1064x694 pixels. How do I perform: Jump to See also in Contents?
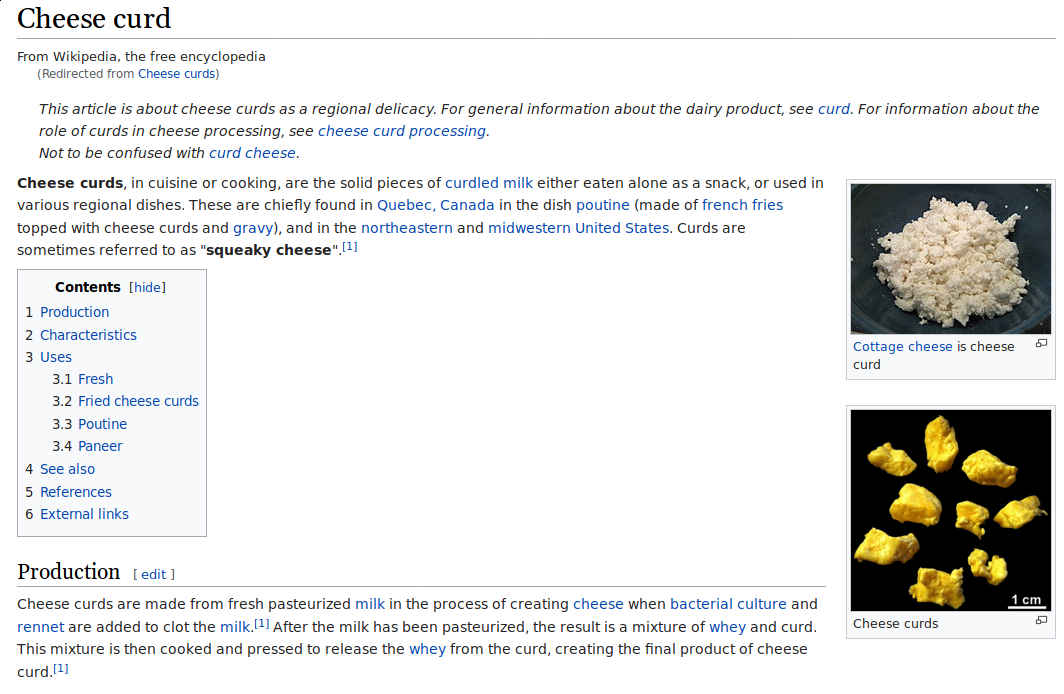[x=67, y=469]
